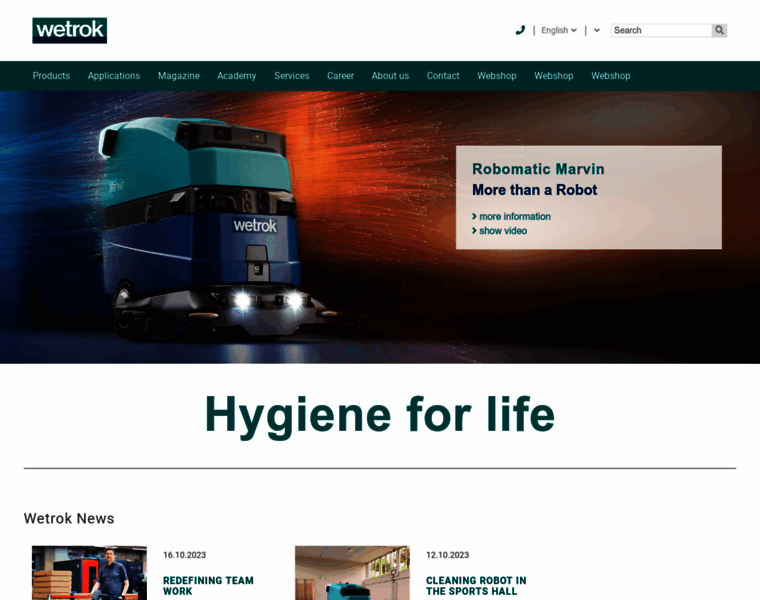
Task: Click the 'Wetrok News' heading
Action: tap(69, 519)
